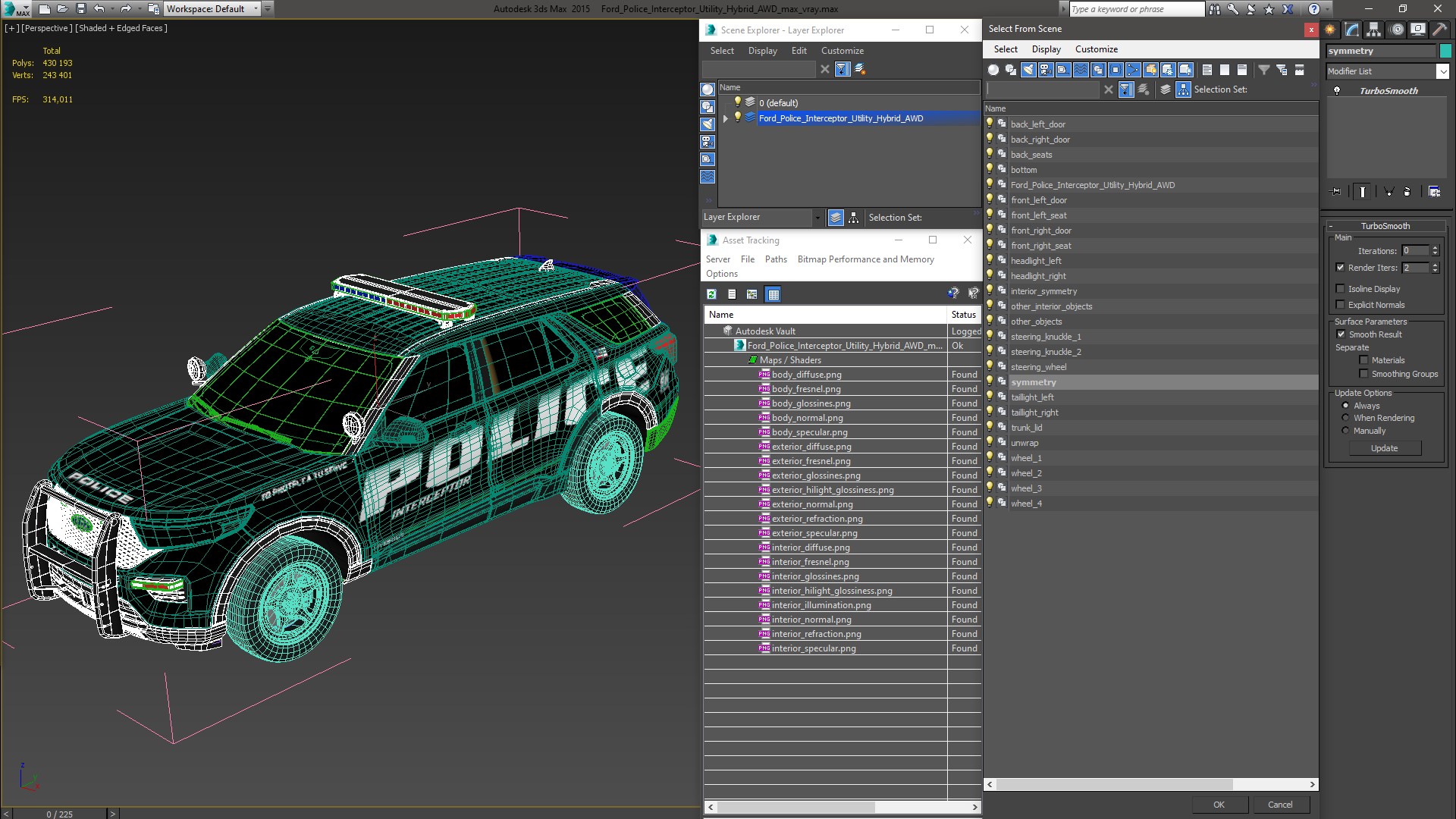
Task: Click Refresh icon in Asset Tracking toolbar
Action: [x=711, y=294]
